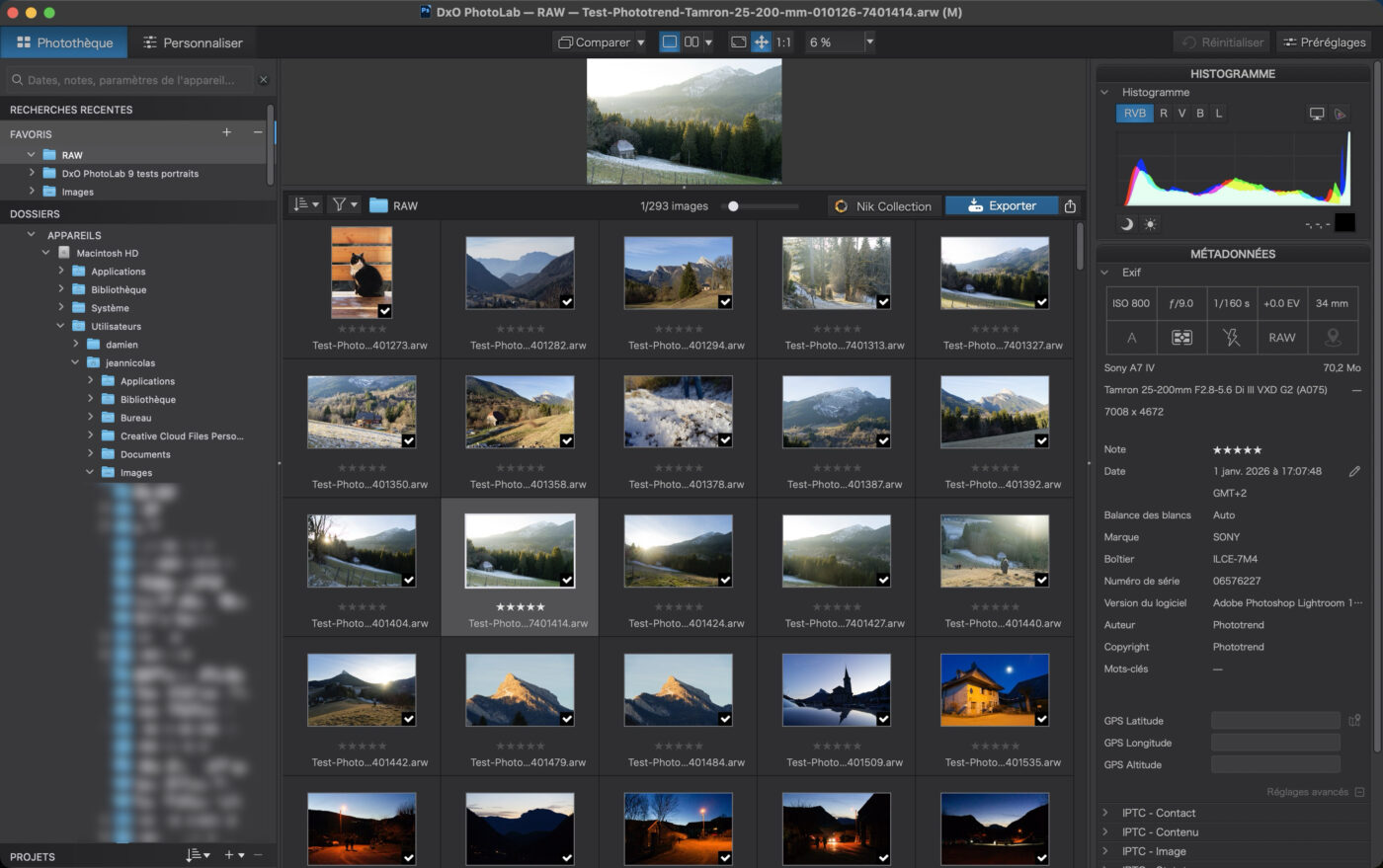Click the flash indicator icon in Exif panel
The image size is (1383, 868).
click(1232, 337)
